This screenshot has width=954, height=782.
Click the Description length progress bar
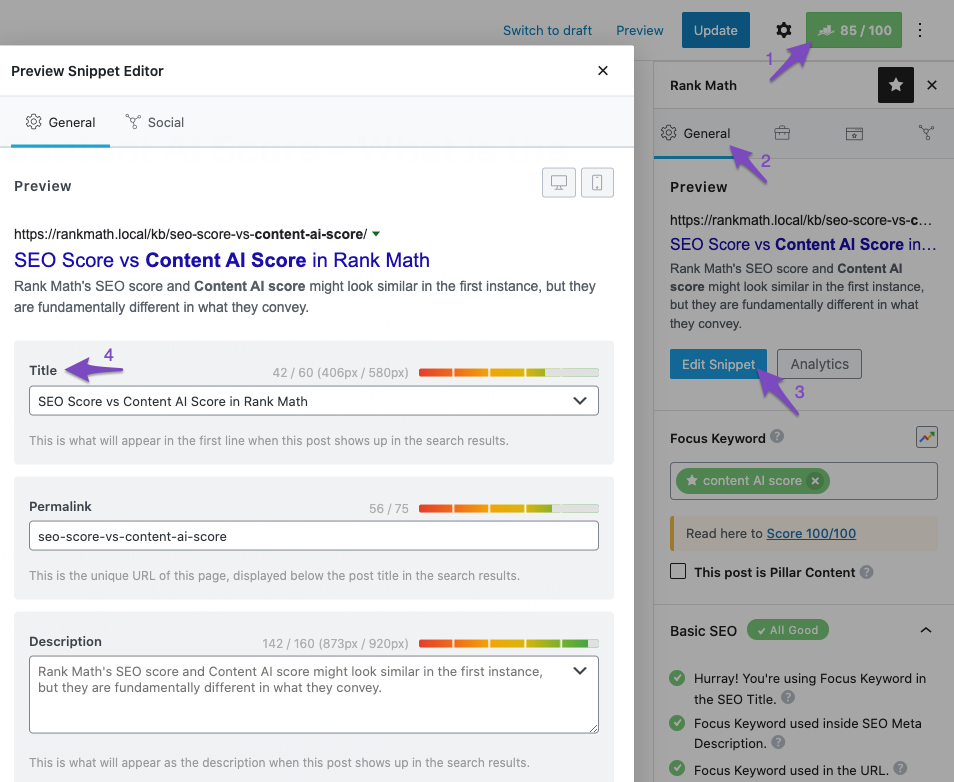click(509, 643)
